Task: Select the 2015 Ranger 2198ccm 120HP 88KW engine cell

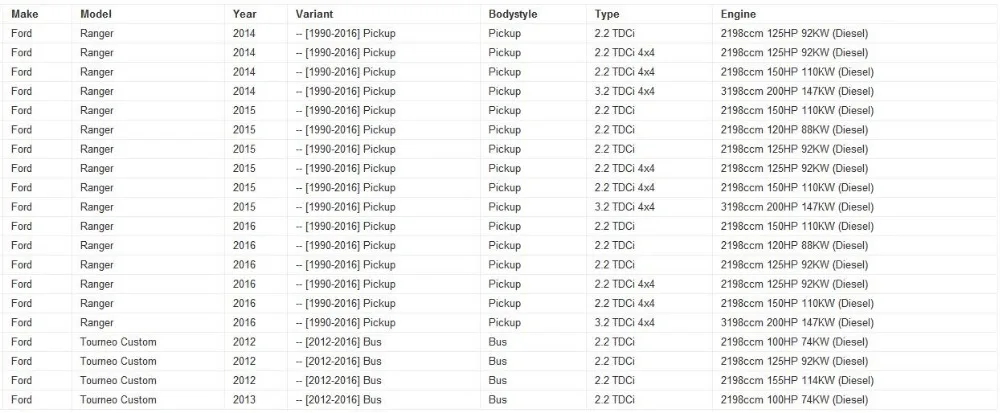Action: pyautogui.click(x=855, y=130)
